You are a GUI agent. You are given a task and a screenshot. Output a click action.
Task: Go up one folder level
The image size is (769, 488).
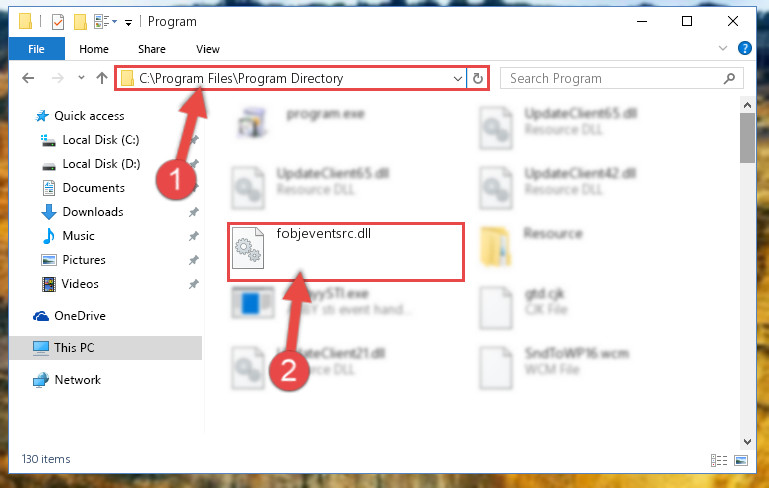[102, 78]
